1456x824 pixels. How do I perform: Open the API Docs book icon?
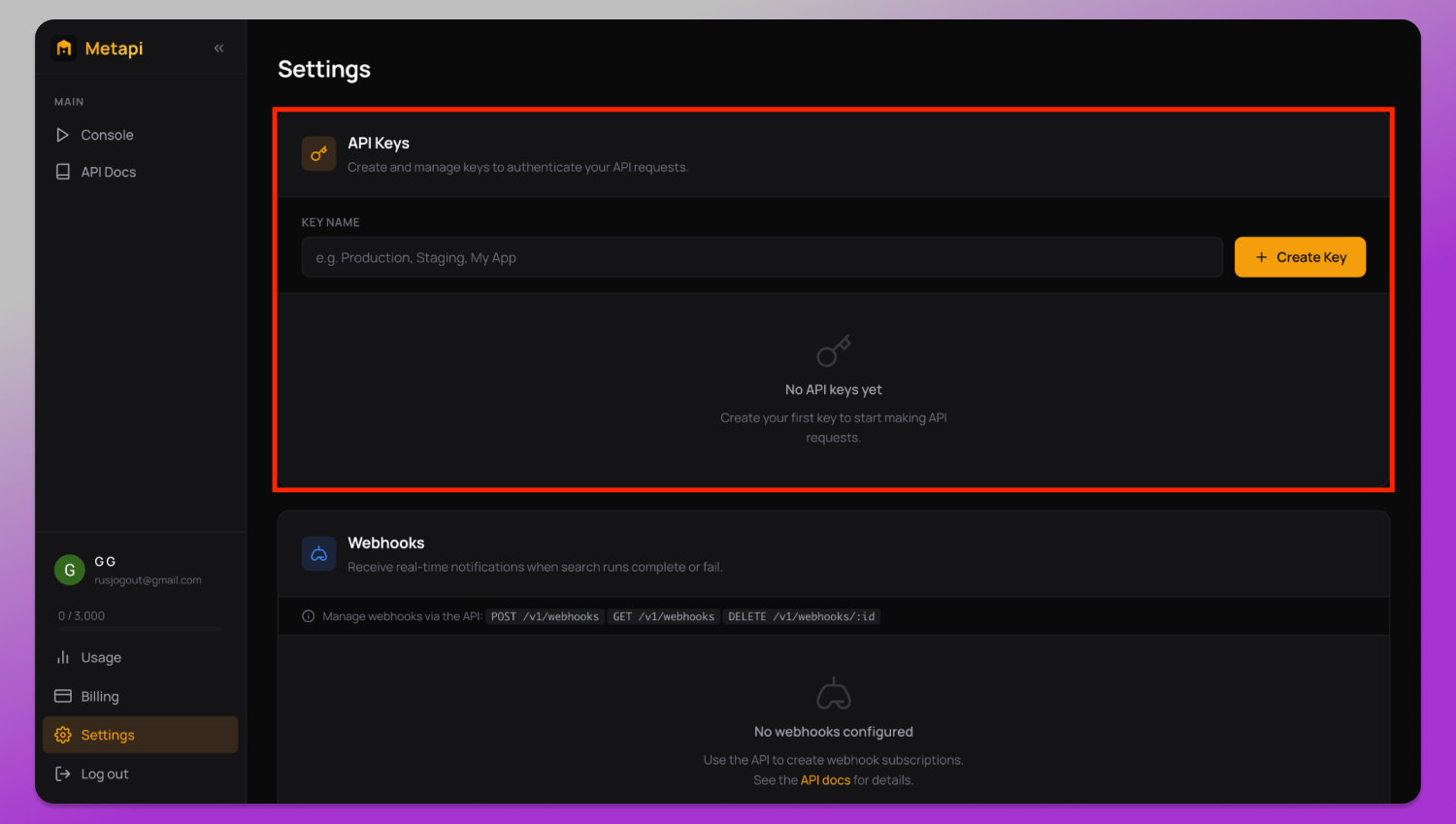(63, 172)
